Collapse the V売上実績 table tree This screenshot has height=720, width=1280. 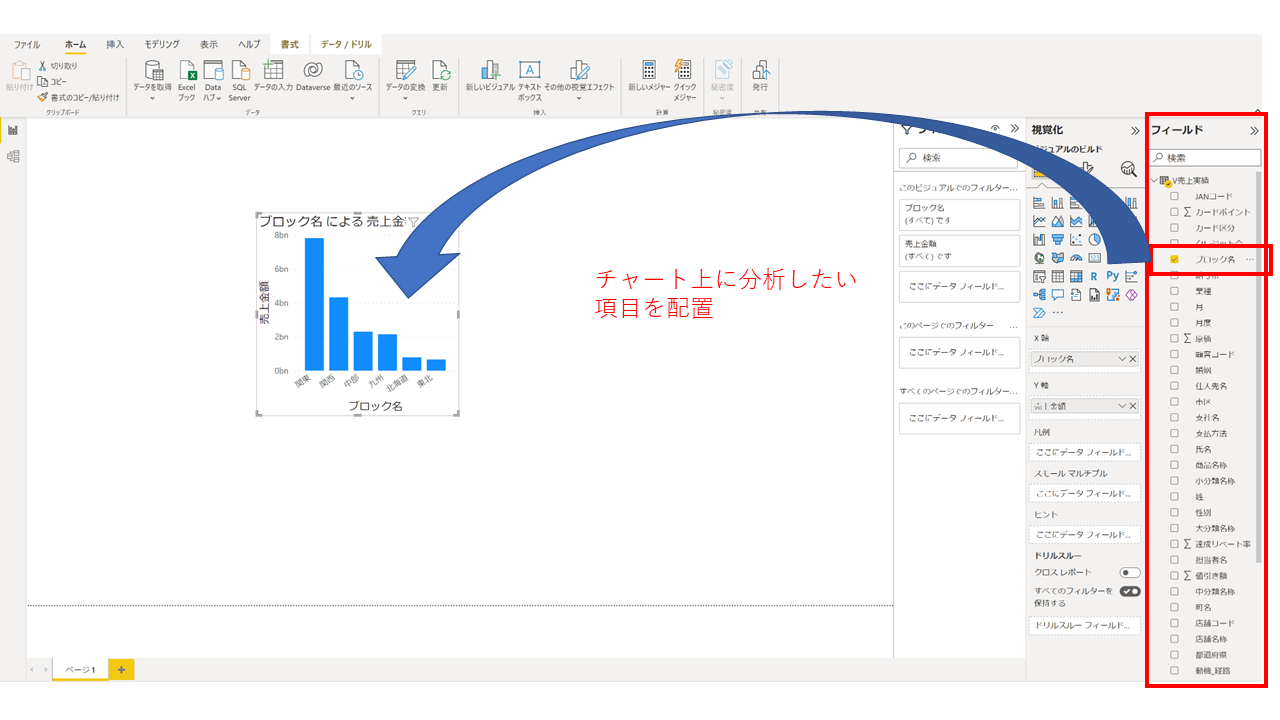pyautogui.click(x=1154, y=181)
